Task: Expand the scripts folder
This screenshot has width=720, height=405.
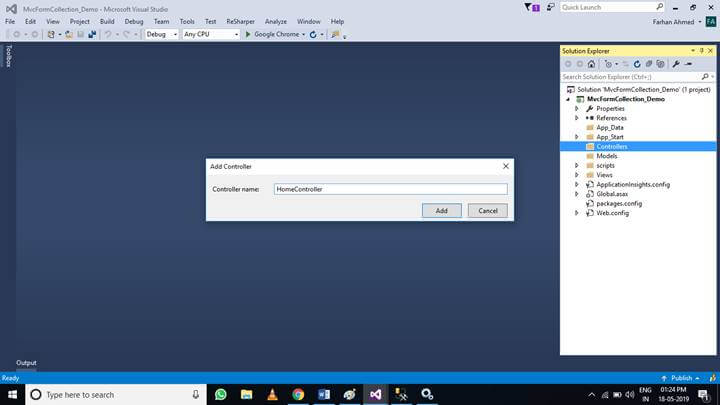Action: [x=577, y=165]
